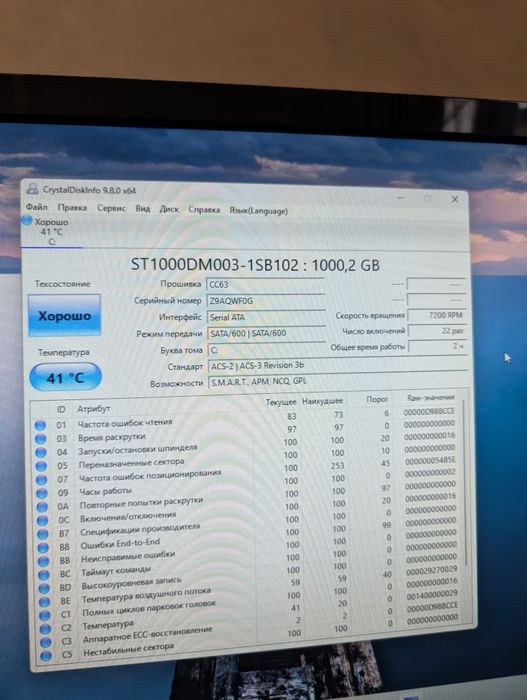
Task: Click the CrystalDiskInfo title bar app icon
Action: coord(32,188)
